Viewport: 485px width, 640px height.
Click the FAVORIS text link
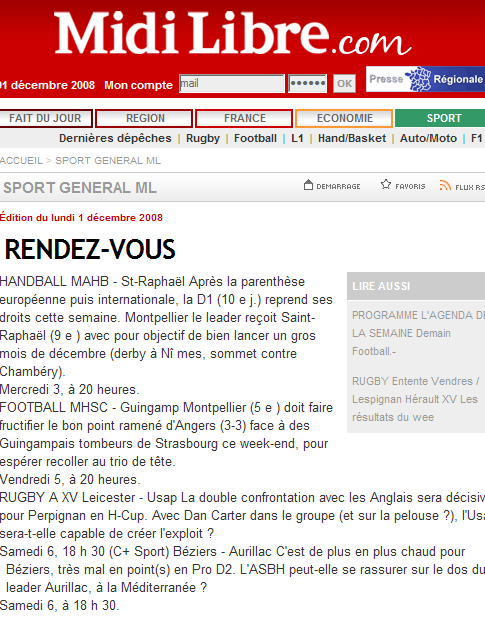(410, 187)
